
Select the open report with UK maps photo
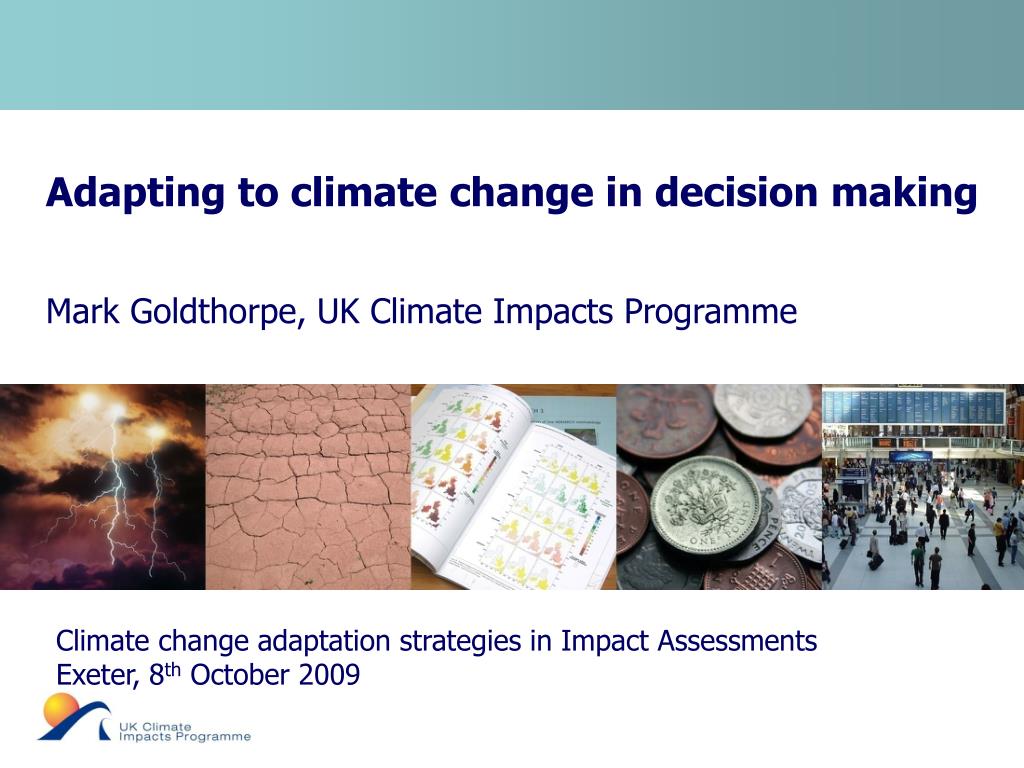(513, 487)
